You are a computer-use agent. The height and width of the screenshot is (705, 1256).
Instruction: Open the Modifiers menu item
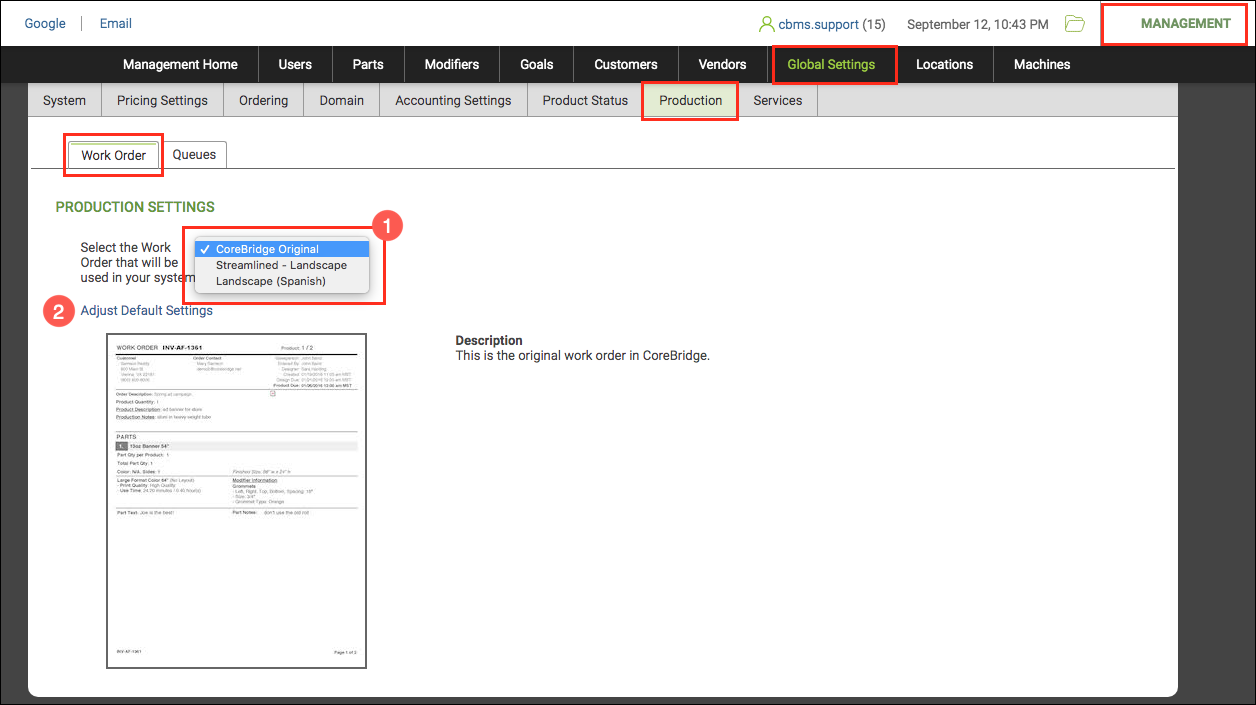click(x=452, y=64)
